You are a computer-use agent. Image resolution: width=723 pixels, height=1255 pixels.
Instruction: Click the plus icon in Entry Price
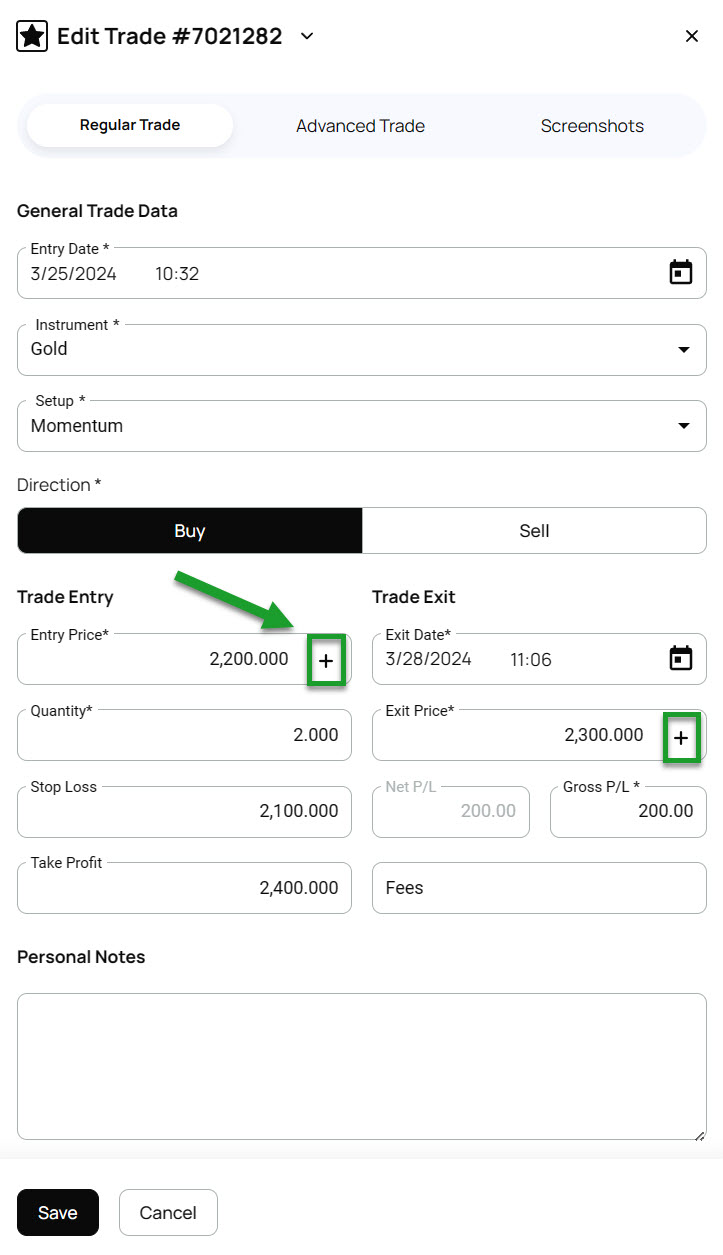point(326,660)
